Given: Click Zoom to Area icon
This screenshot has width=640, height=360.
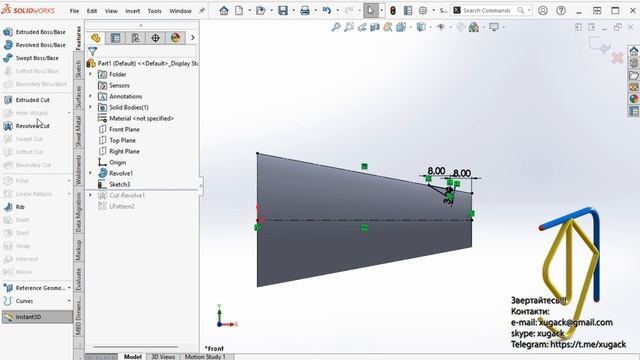Looking at the screenshot, I should [349, 27].
